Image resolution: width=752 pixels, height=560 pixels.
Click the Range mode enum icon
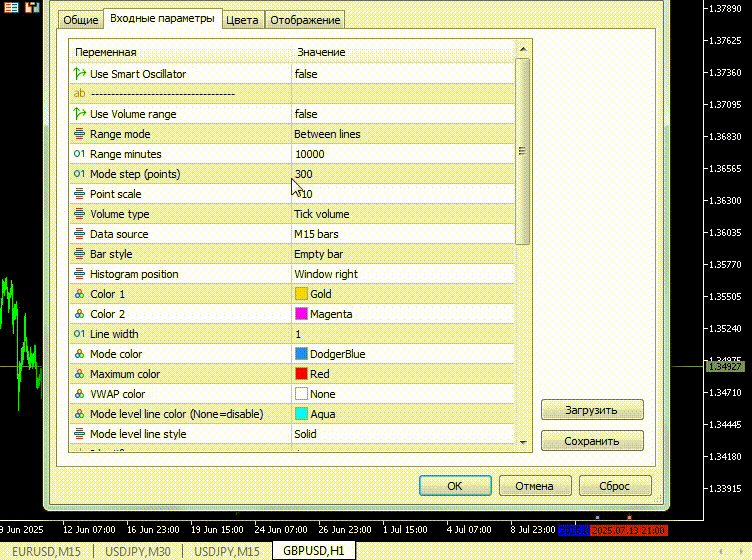pyautogui.click(x=80, y=134)
